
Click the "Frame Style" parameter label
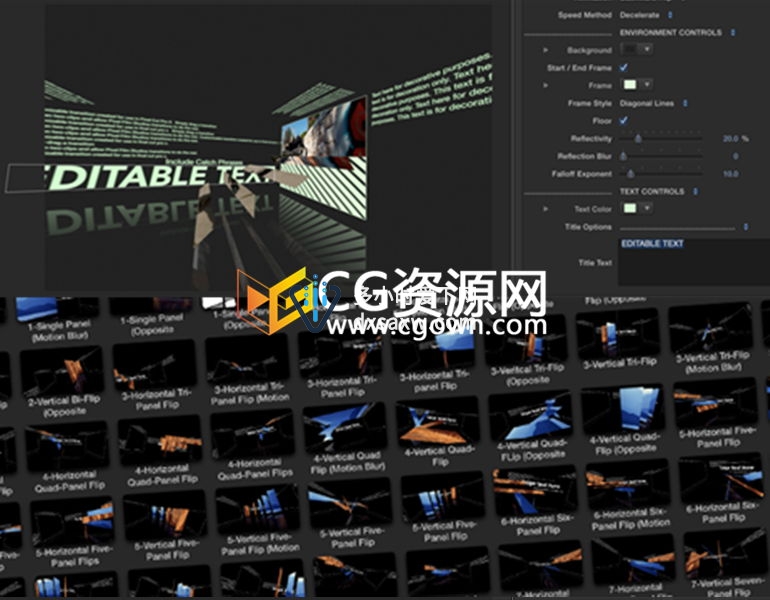589,104
